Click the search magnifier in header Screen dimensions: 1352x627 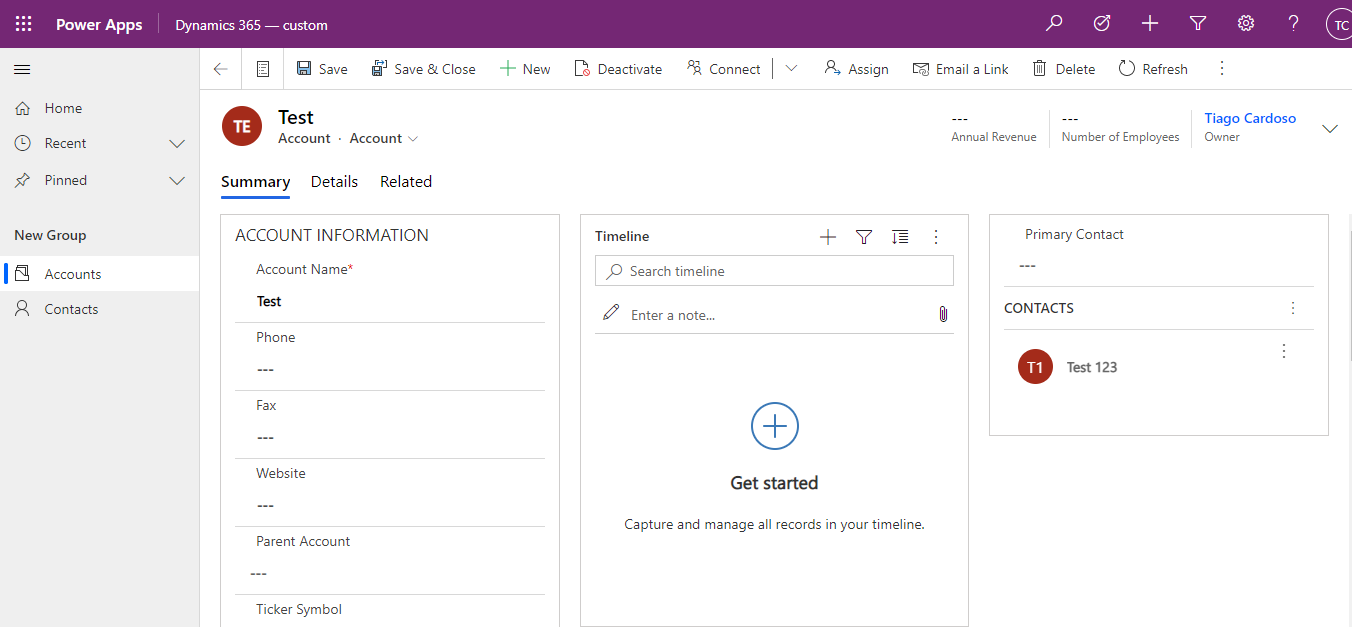pos(1054,24)
